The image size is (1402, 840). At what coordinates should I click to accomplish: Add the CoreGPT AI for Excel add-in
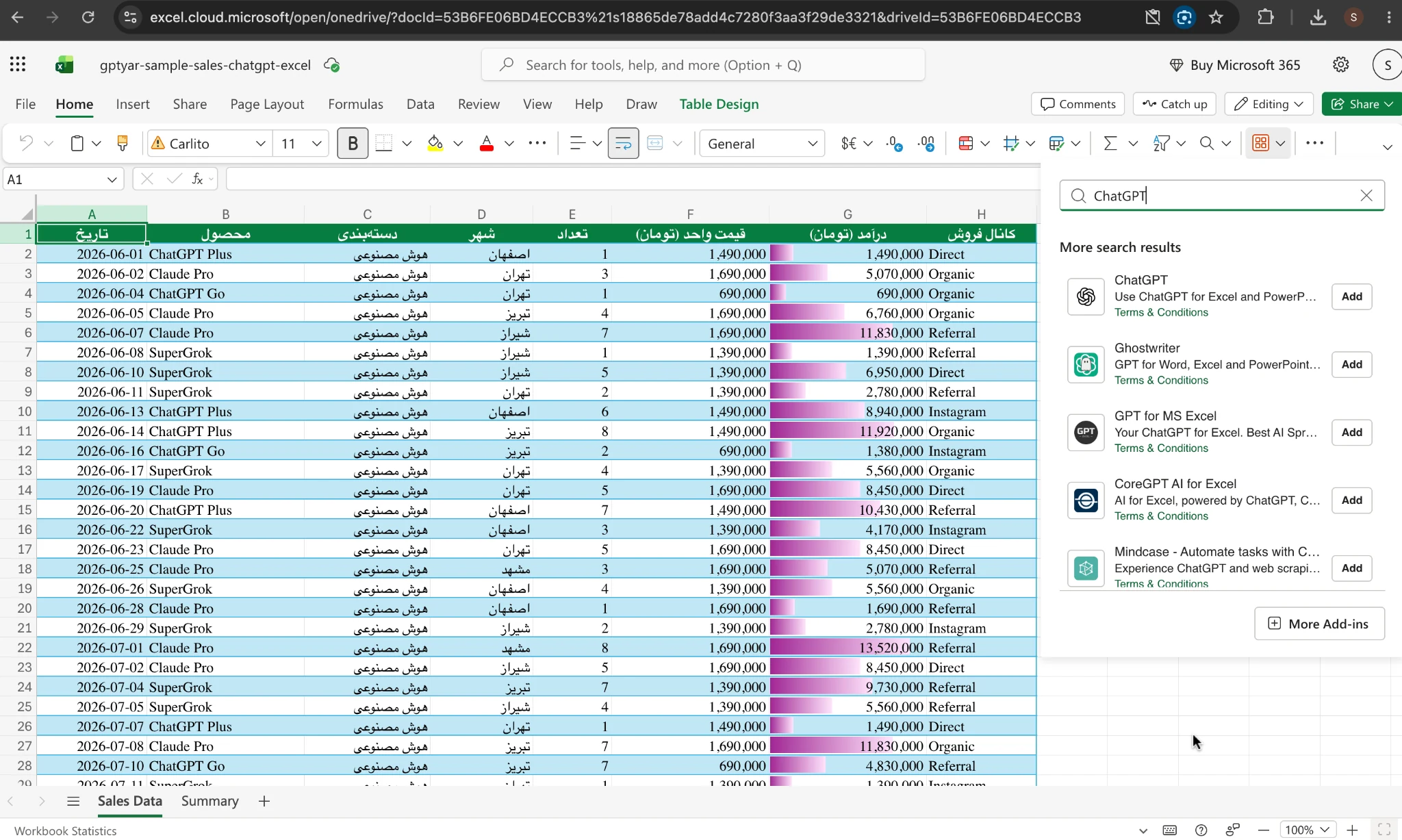pyautogui.click(x=1351, y=500)
